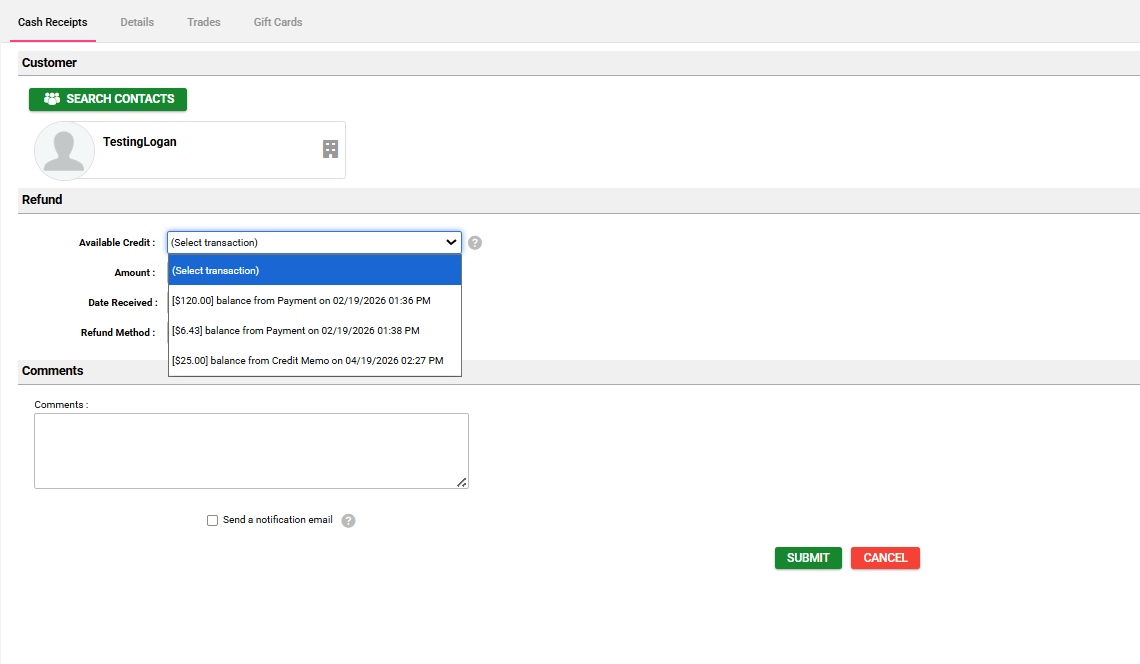
Task: Select the Cash Receipts tab
Action: (x=53, y=22)
